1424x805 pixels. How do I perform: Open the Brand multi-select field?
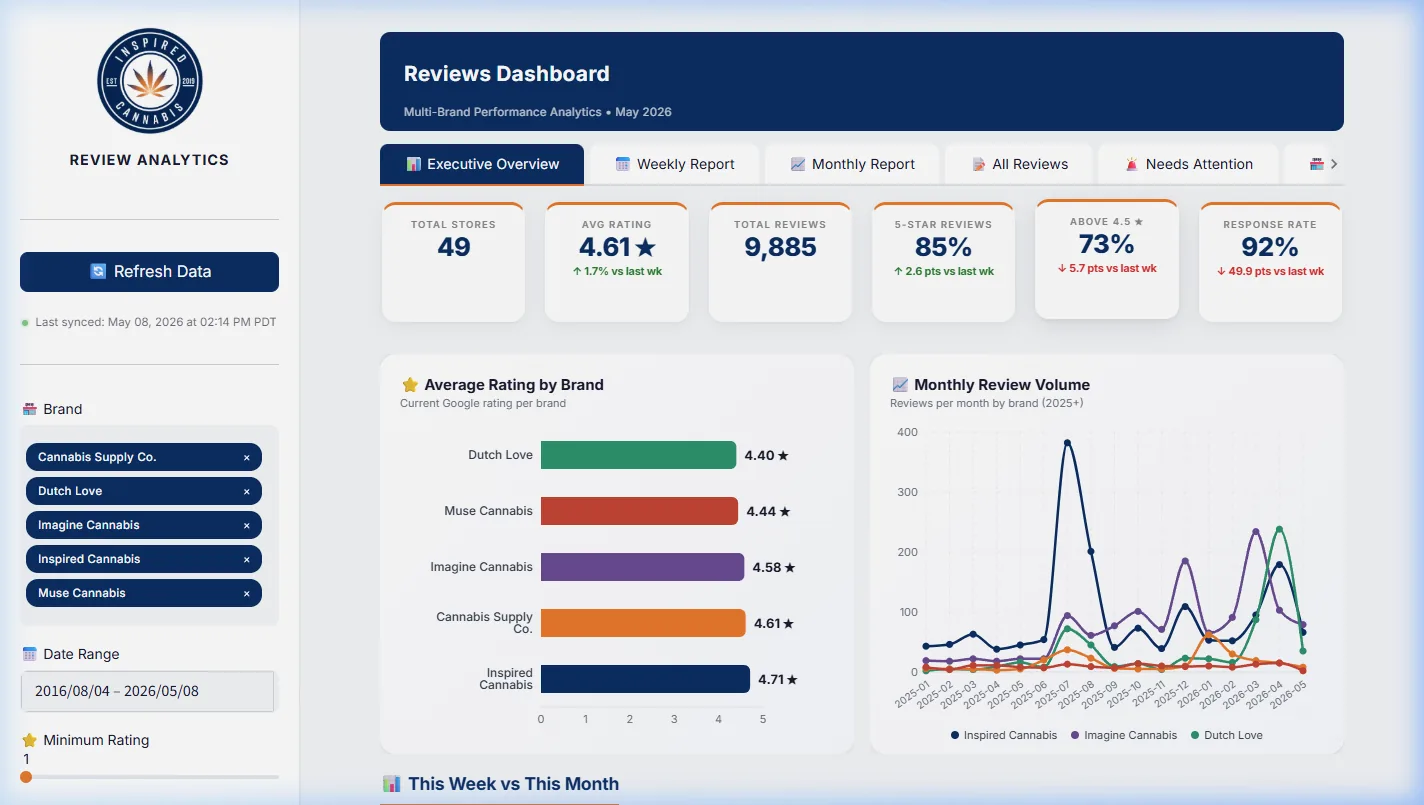149,526
